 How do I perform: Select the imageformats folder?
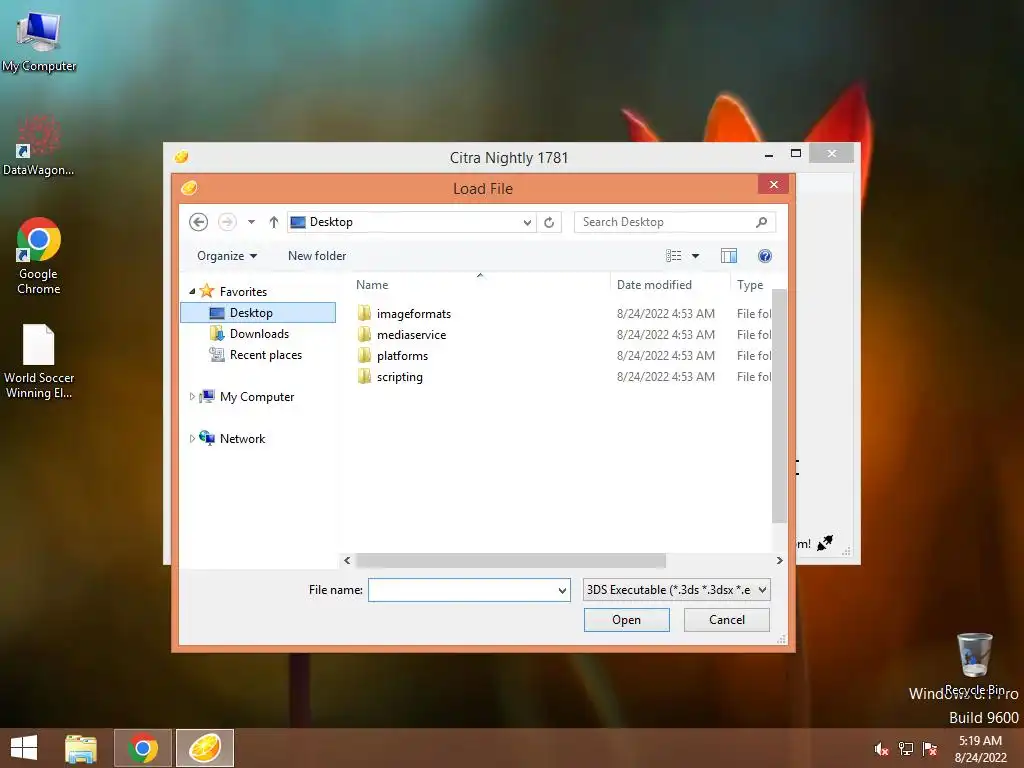pos(413,313)
